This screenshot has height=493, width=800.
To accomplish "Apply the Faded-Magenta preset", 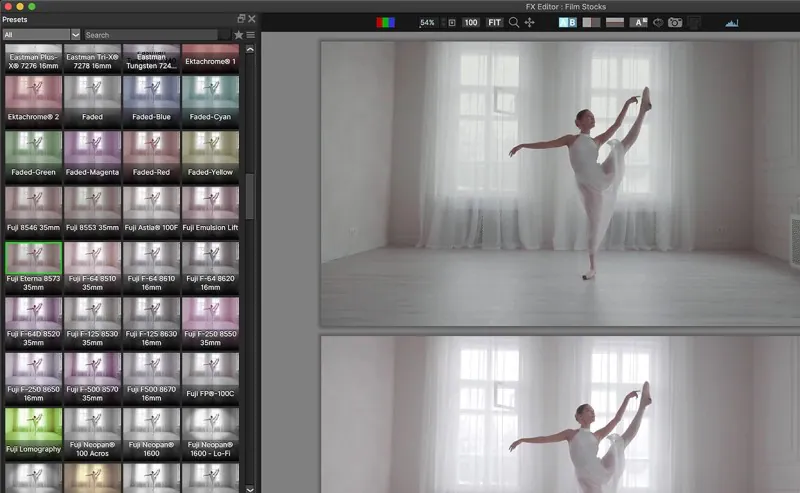I will [92, 155].
